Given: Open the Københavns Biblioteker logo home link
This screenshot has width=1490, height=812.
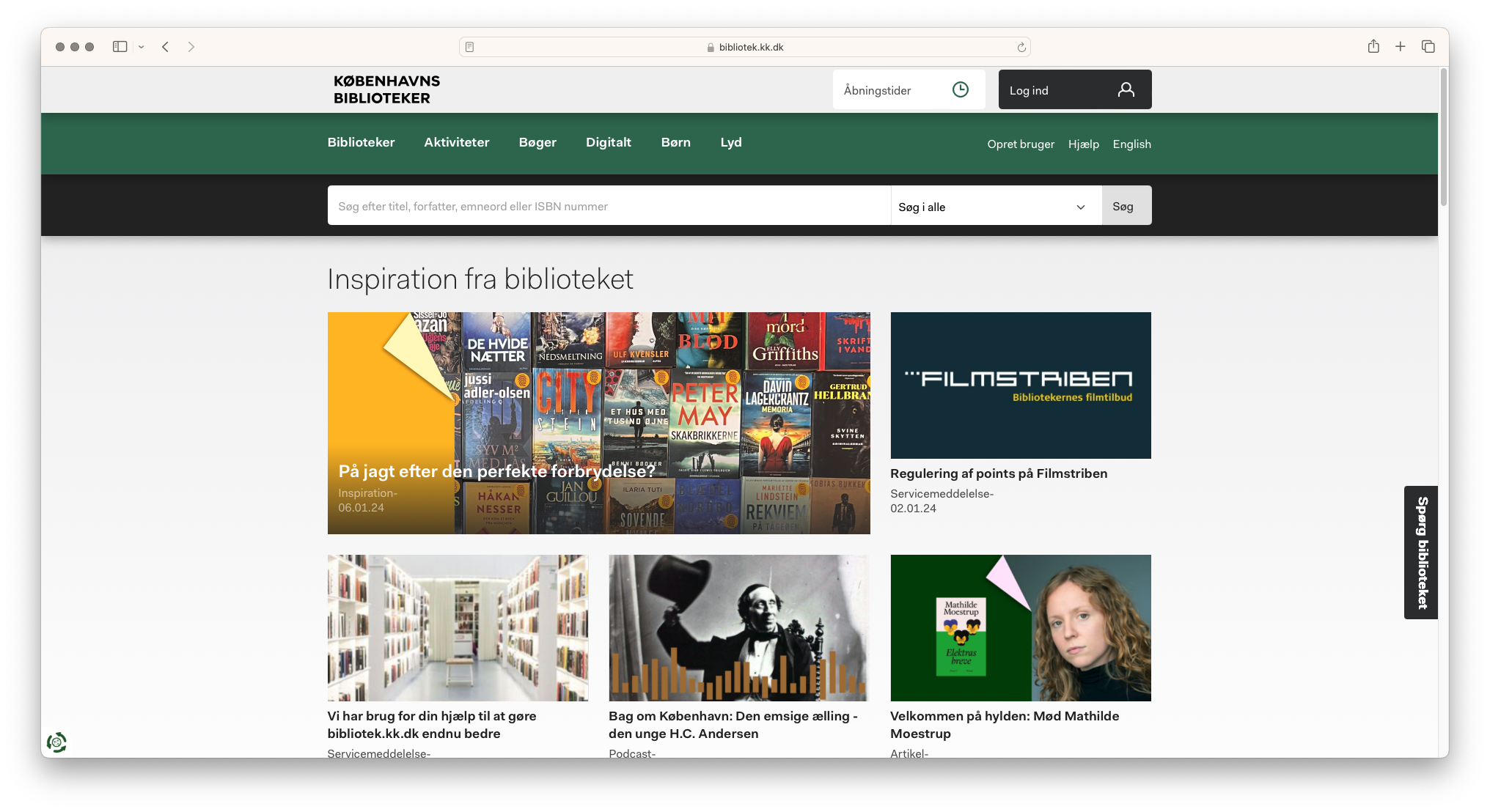Looking at the screenshot, I should [x=386, y=89].
